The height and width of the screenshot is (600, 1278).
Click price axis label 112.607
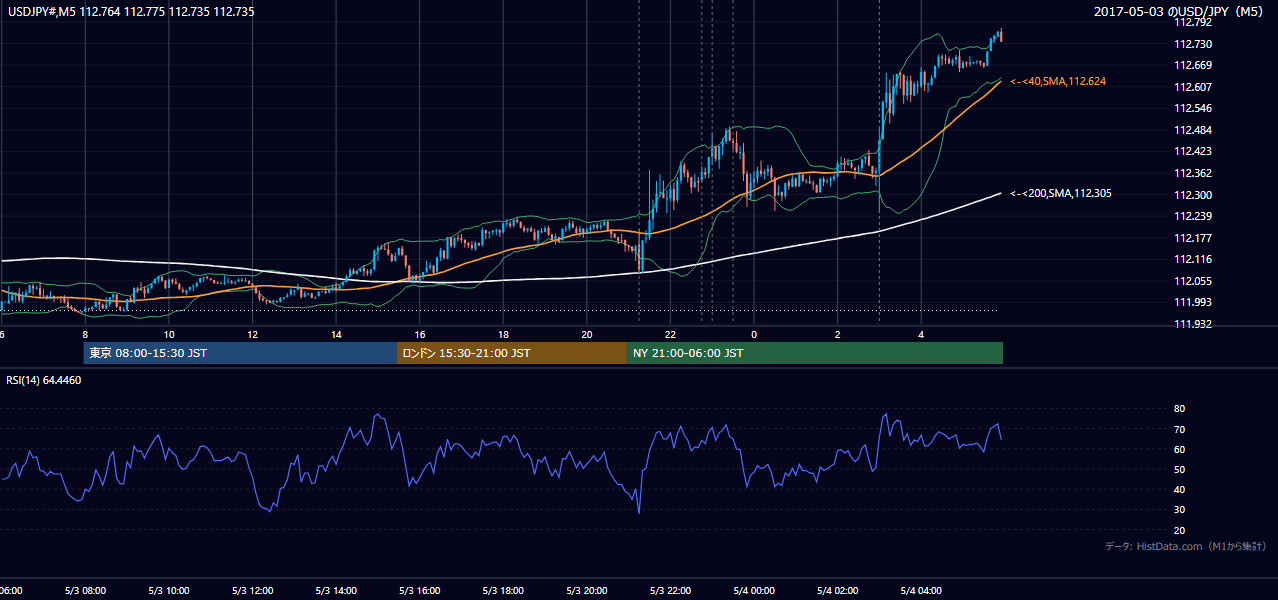pos(1193,87)
